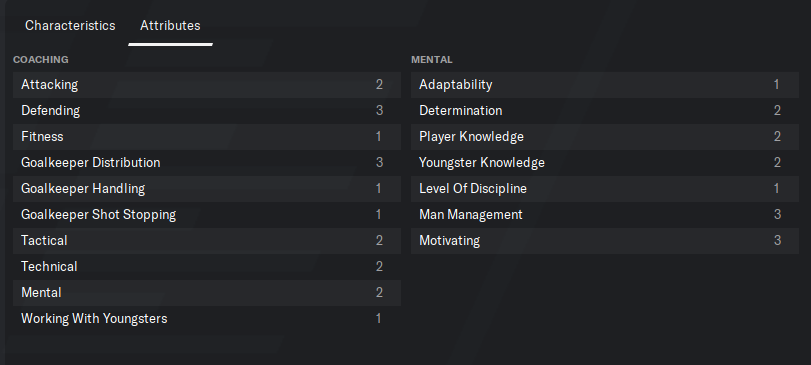Screen dimensions: 811x365
Task: Select Level Of Discipline attribute
Action: point(605,189)
